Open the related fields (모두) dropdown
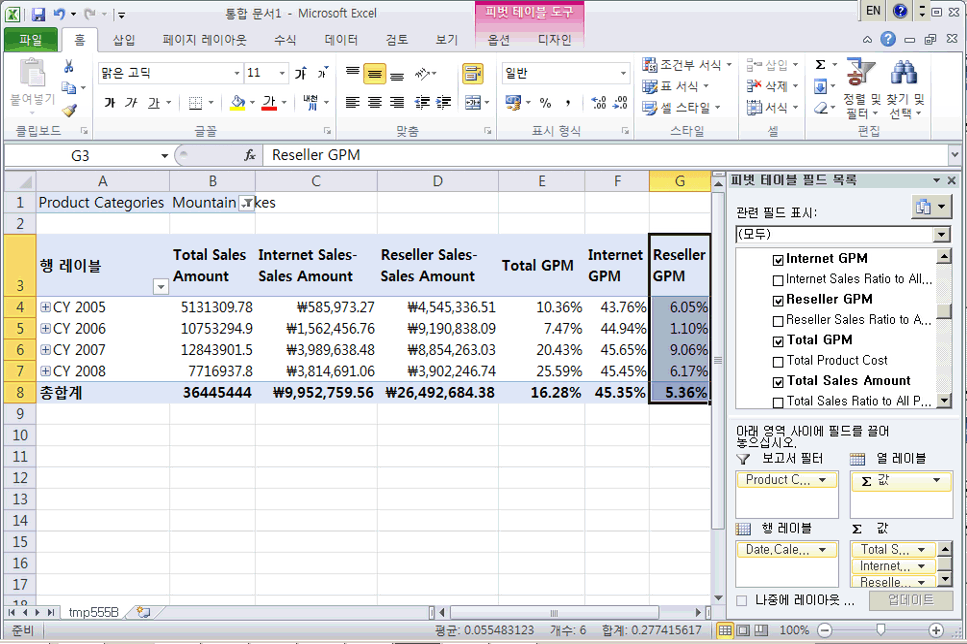The width and height of the screenshot is (967, 644). 941,234
